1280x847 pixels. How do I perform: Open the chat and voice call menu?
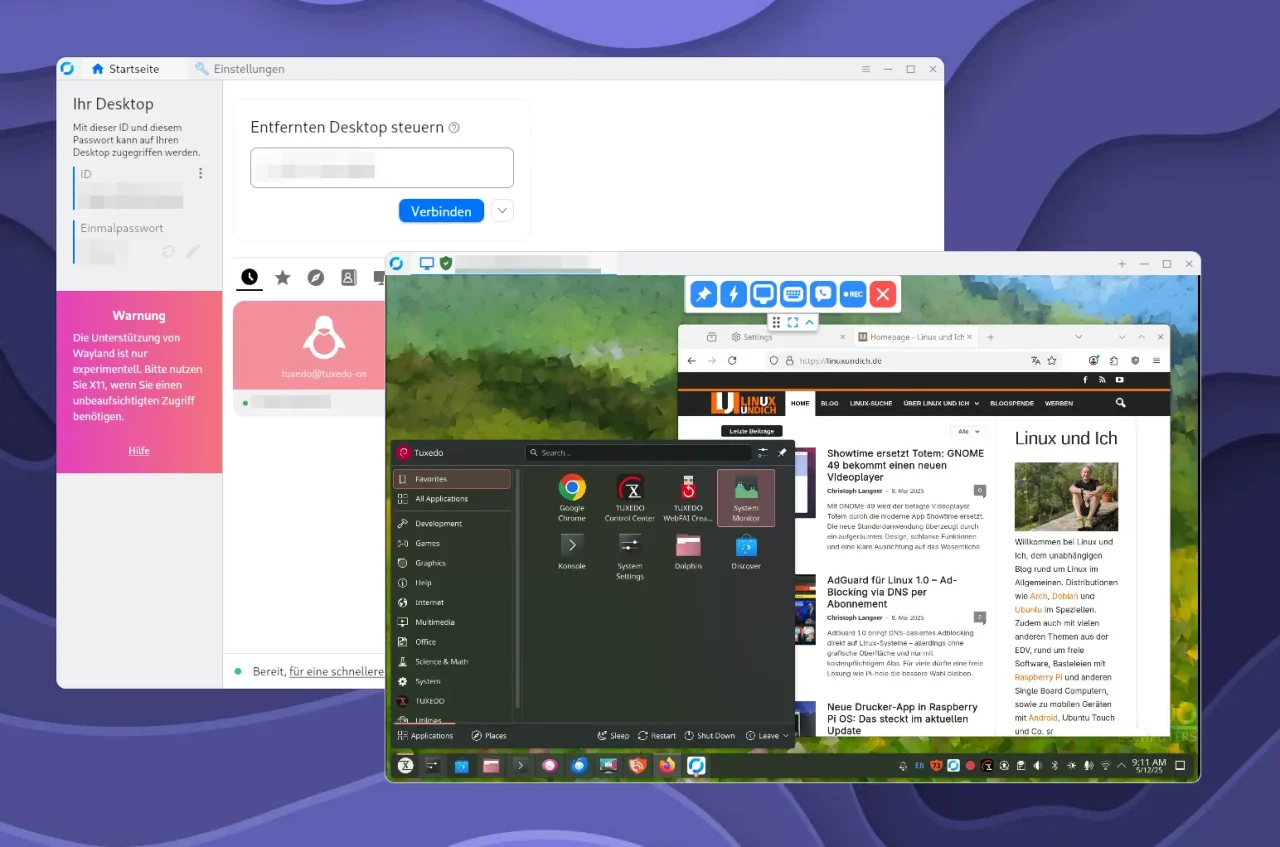click(x=823, y=294)
